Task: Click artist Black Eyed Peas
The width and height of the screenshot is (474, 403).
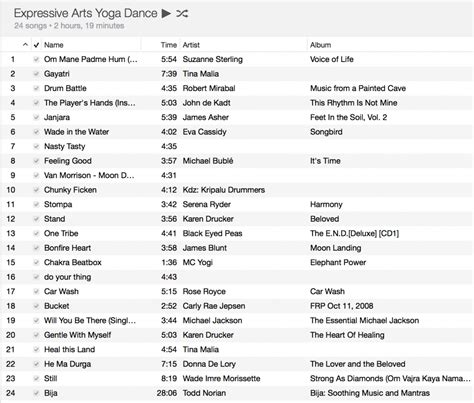Action: pyautogui.click(x=212, y=233)
